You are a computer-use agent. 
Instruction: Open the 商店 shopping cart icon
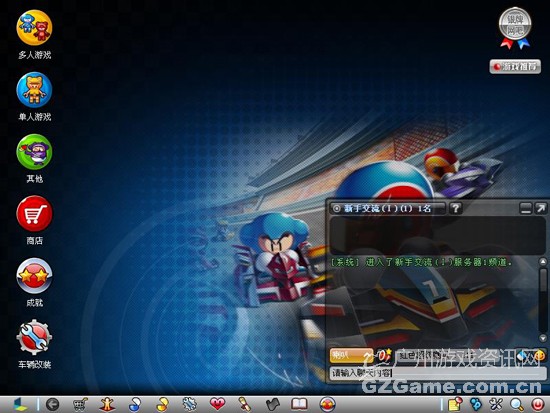click(x=34, y=214)
